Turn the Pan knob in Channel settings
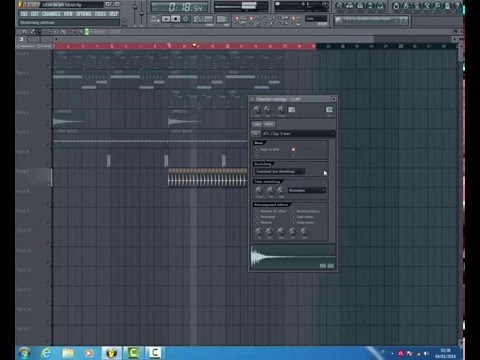The width and height of the screenshot is (480, 360). pyautogui.click(x=256, y=109)
